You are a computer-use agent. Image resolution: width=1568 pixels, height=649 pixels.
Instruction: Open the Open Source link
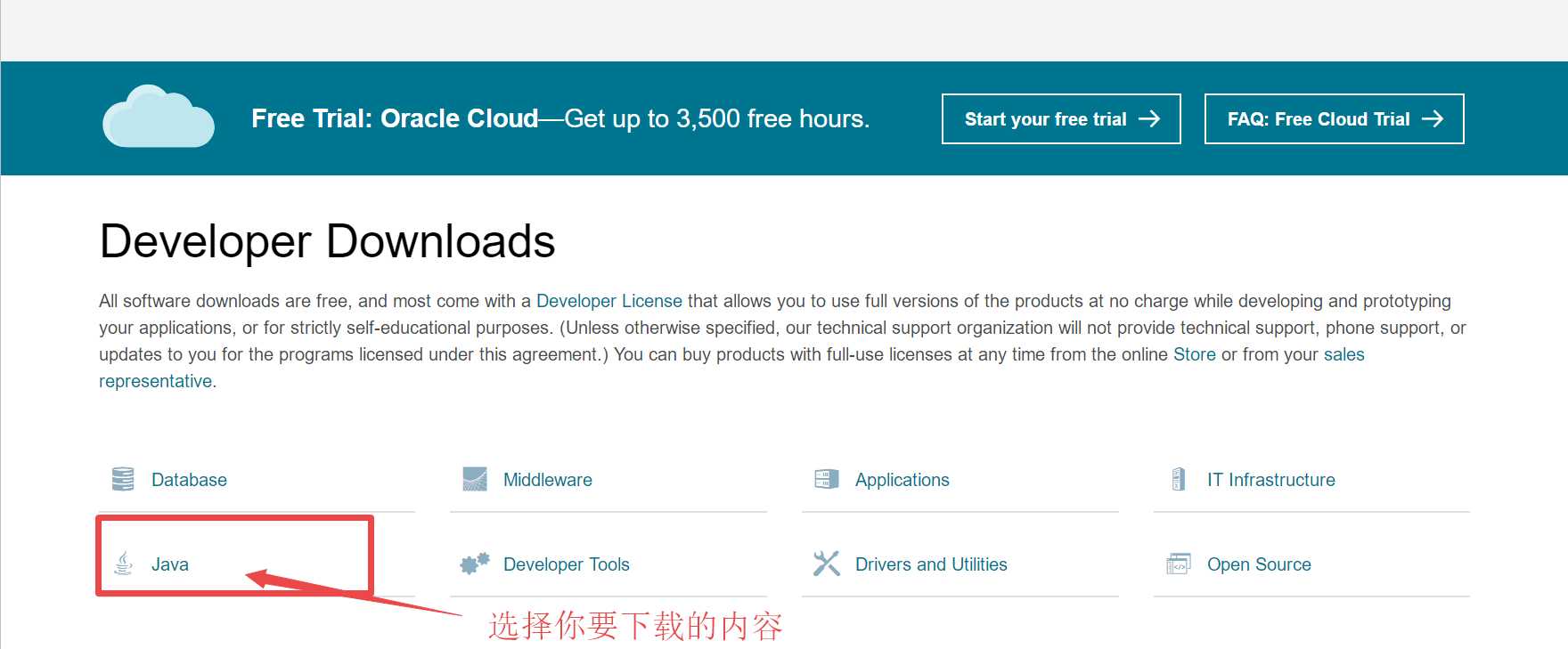click(1259, 564)
